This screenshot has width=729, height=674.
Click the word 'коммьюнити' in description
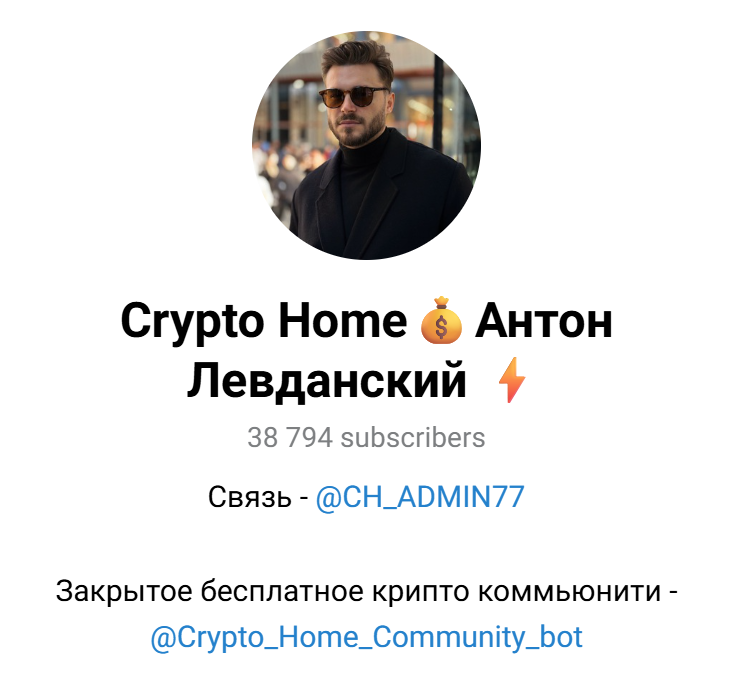(x=569, y=592)
